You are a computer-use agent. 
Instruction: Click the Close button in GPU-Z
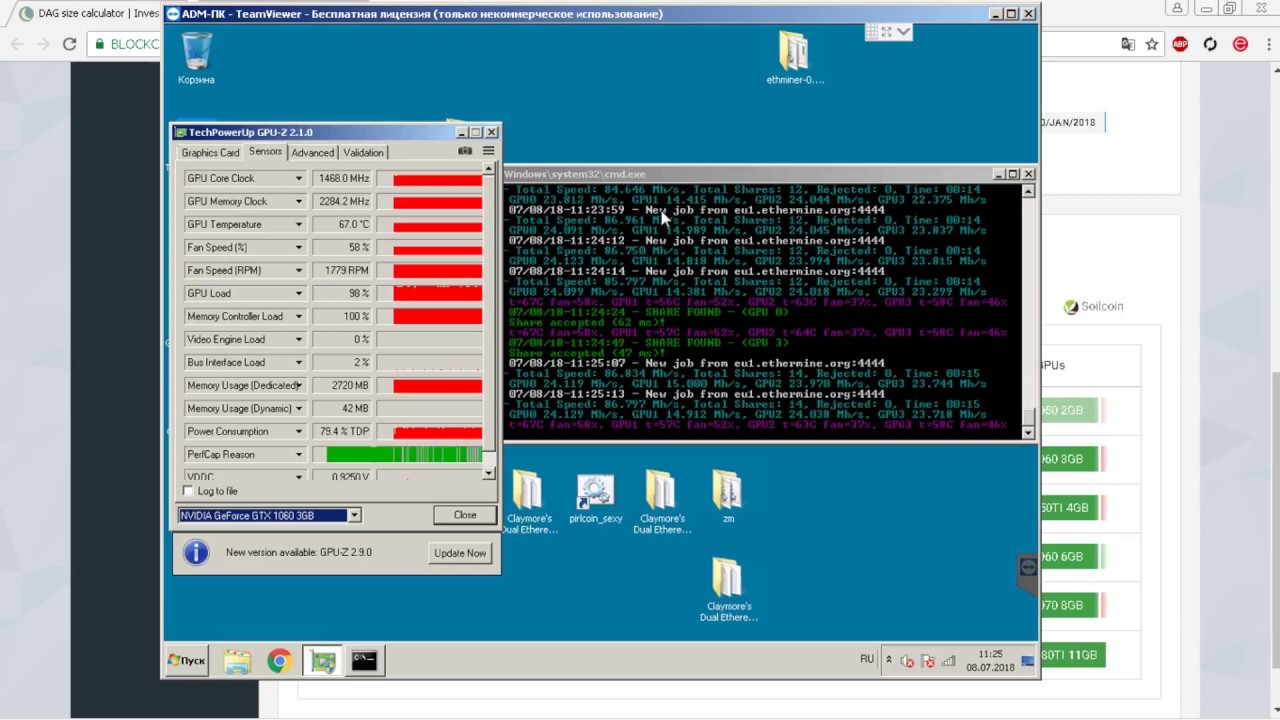click(x=465, y=515)
